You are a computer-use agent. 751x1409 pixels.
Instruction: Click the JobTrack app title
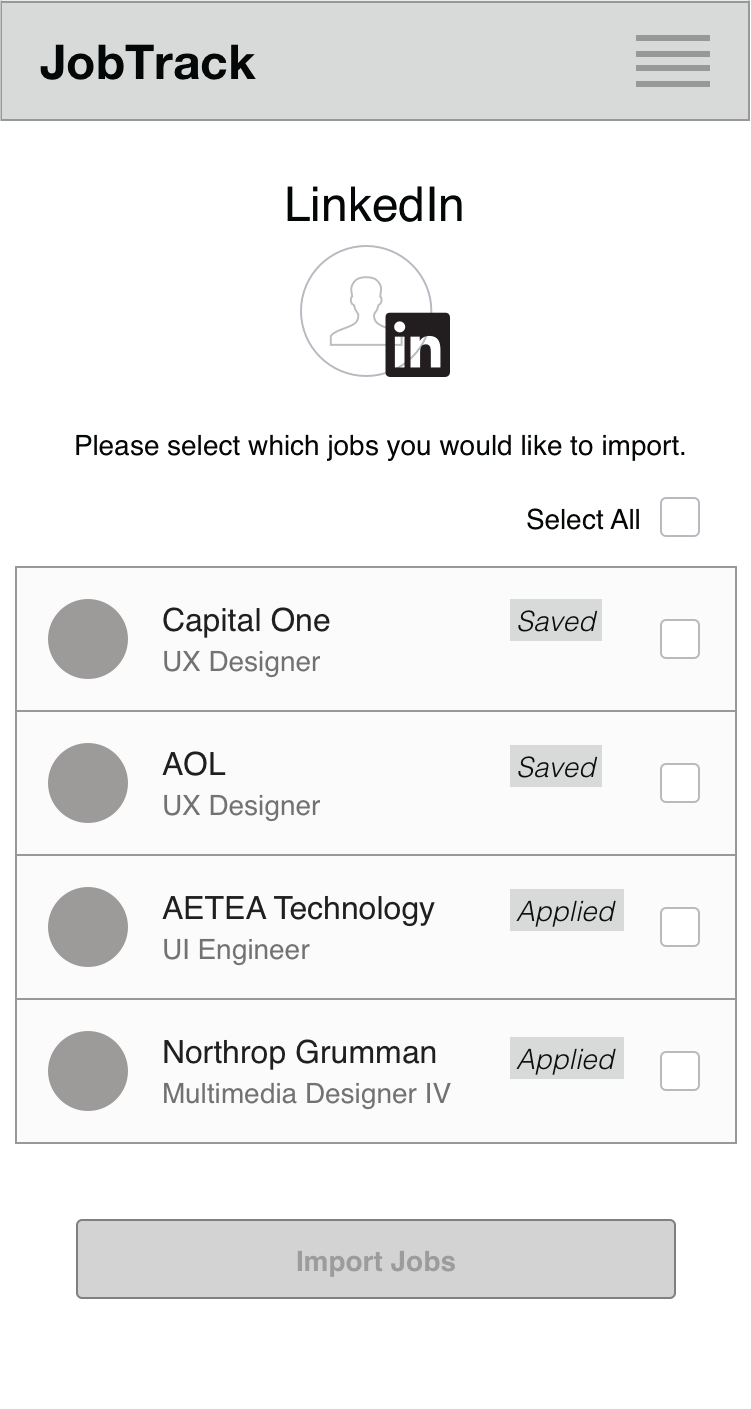pos(148,62)
